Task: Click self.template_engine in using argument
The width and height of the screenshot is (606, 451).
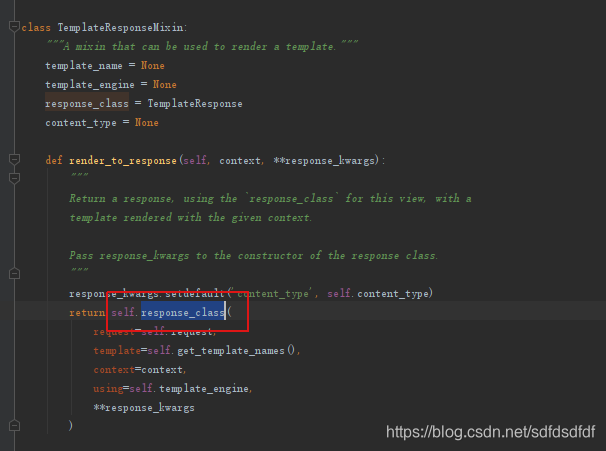Action: [189, 389]
